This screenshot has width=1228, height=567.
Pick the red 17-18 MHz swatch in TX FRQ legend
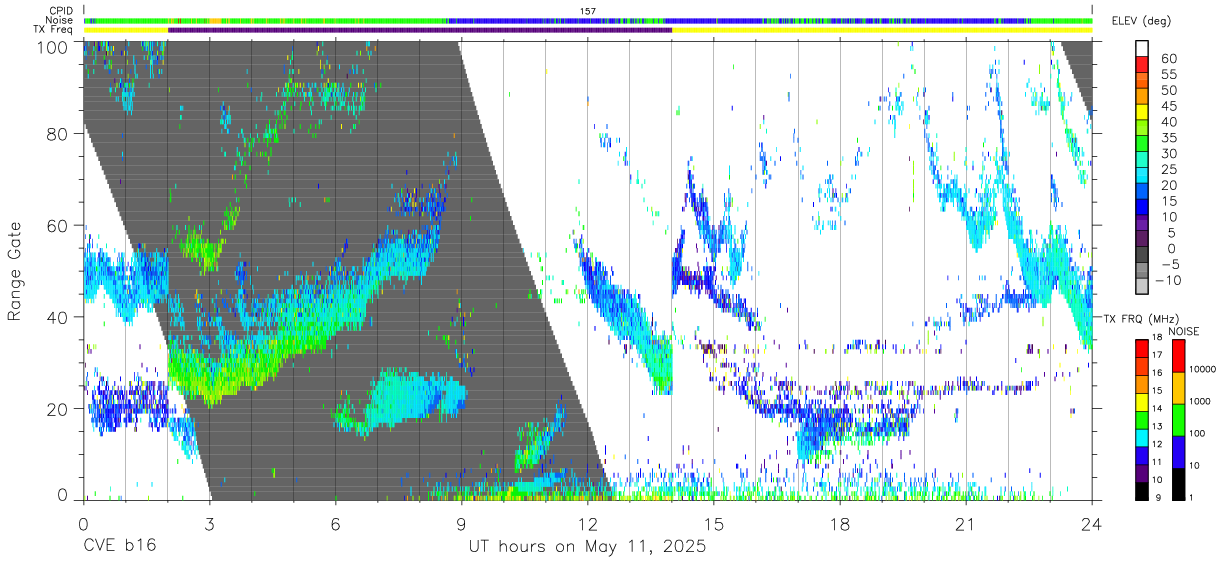pos(1142,349)
